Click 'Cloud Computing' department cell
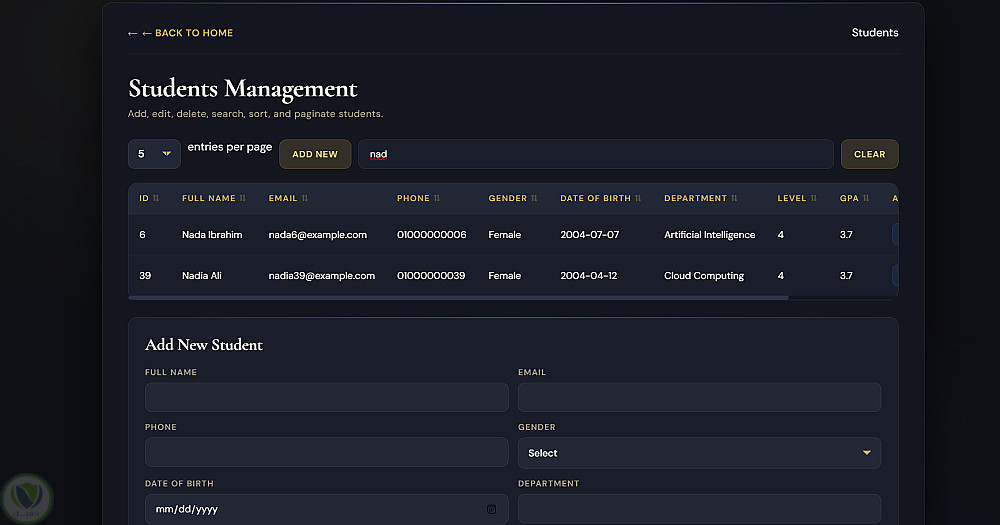Image resolution: width=1000 pixels, height=525 pixels. (x=704, y=276)
